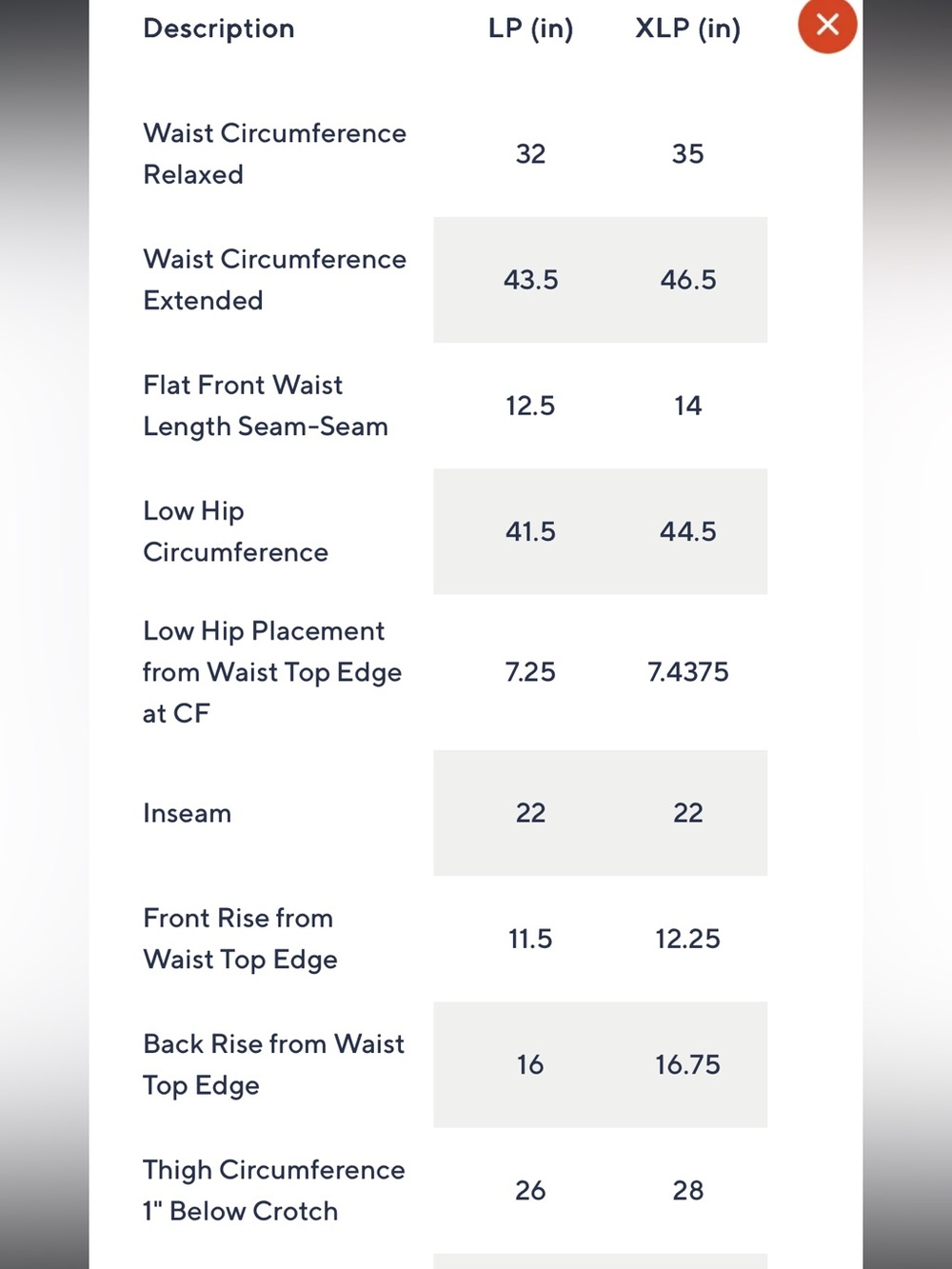Select the 44.5 low hip value

687,531
